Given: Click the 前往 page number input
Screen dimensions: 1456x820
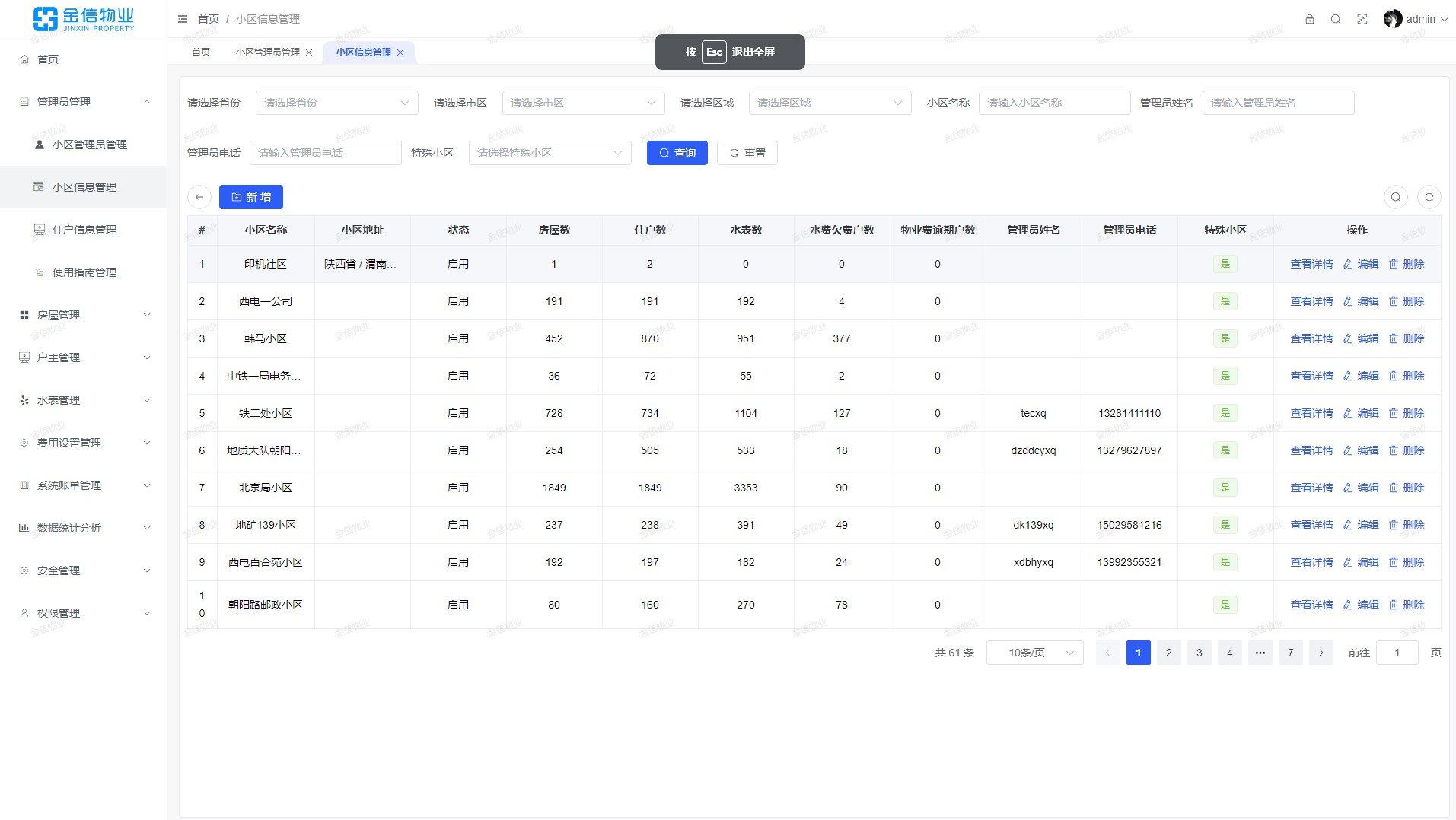Looking at the screenshot, I should [x=1397, y=653].
